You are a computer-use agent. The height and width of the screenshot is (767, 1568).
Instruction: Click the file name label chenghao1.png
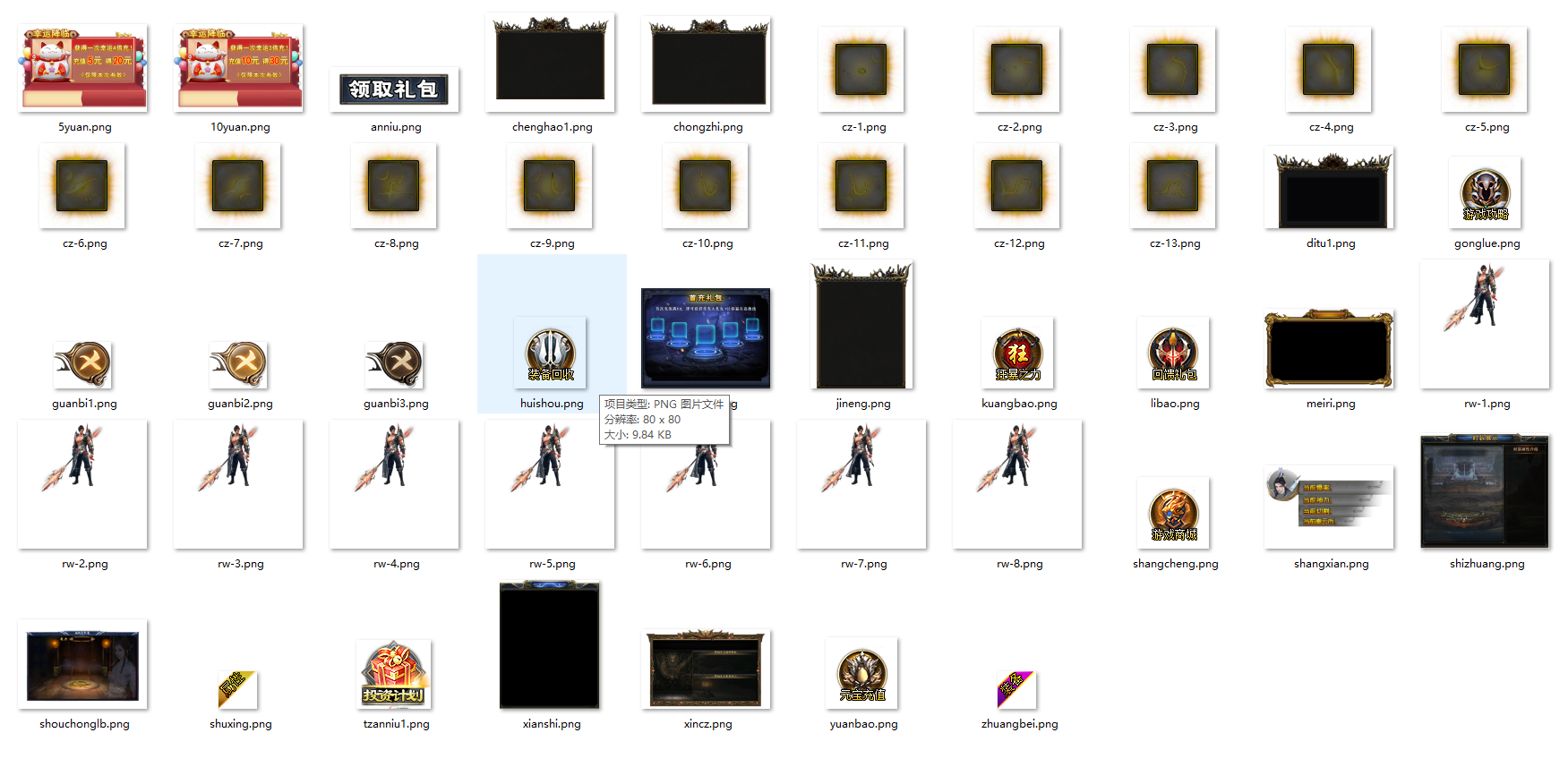pyautogui.click(x=553, y=127)
